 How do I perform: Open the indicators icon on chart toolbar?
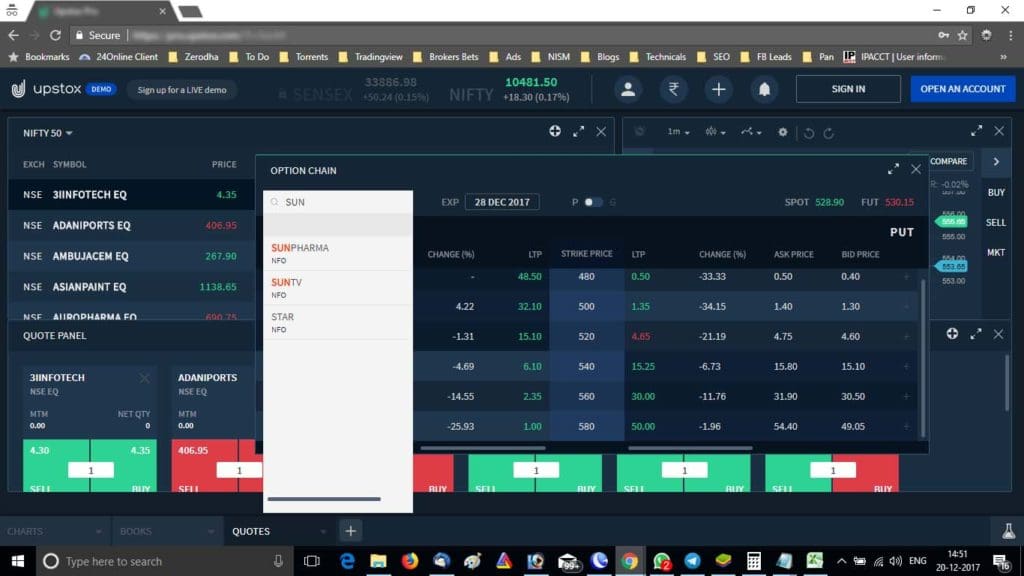point(712,132)
